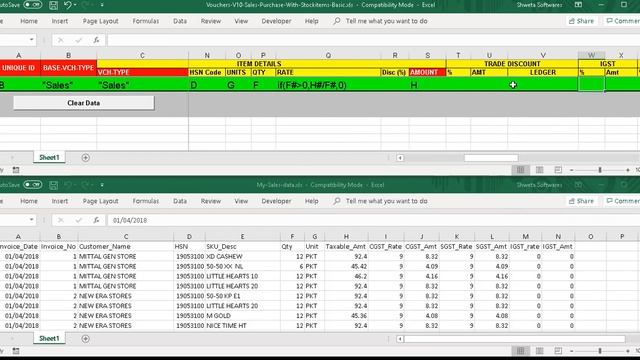Adjust zoom slider handle in top window
Screen dimensions: 640x360
click(x=600, y=170)
